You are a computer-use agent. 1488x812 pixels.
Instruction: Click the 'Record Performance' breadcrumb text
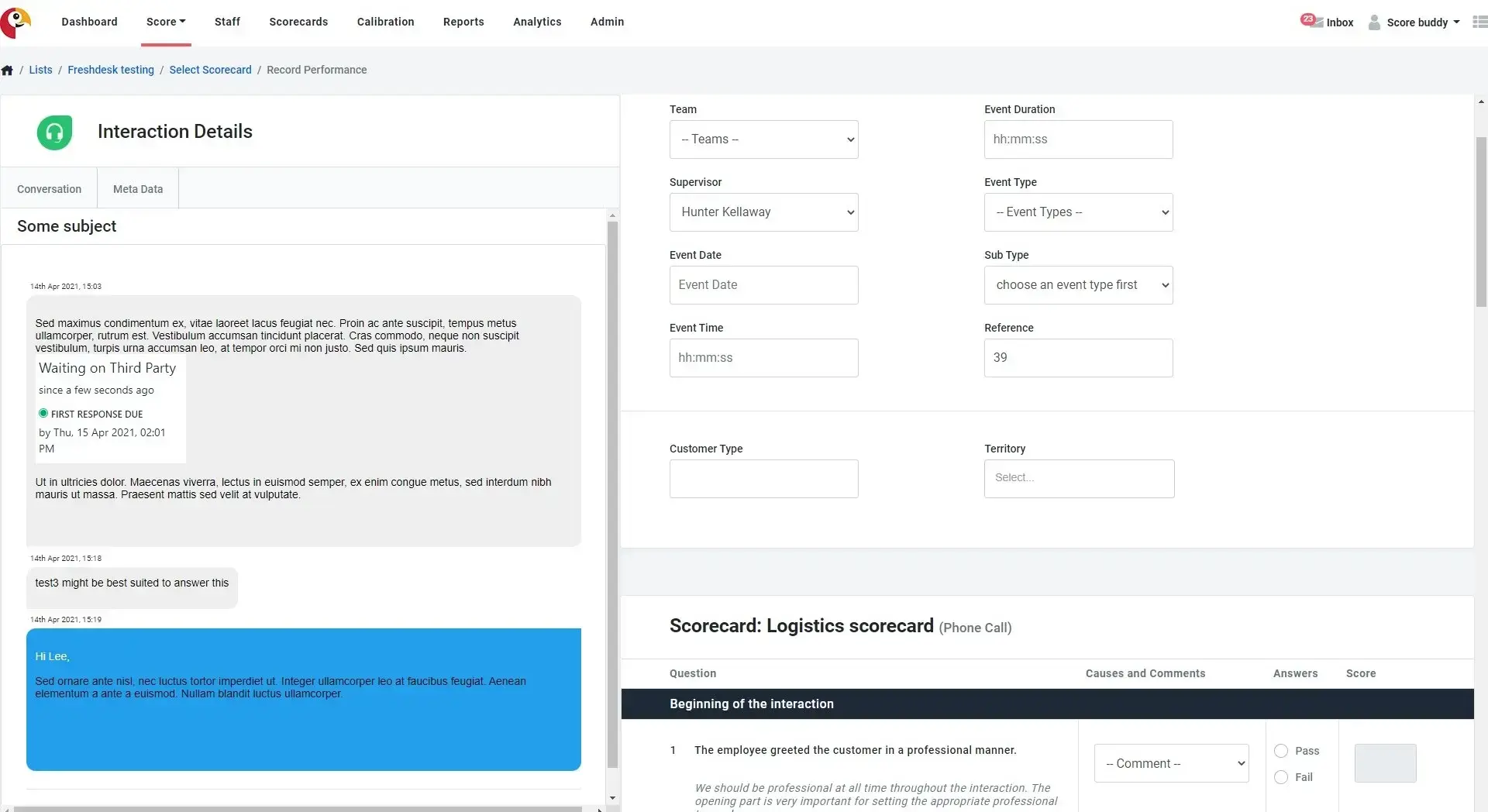[317, 70]
